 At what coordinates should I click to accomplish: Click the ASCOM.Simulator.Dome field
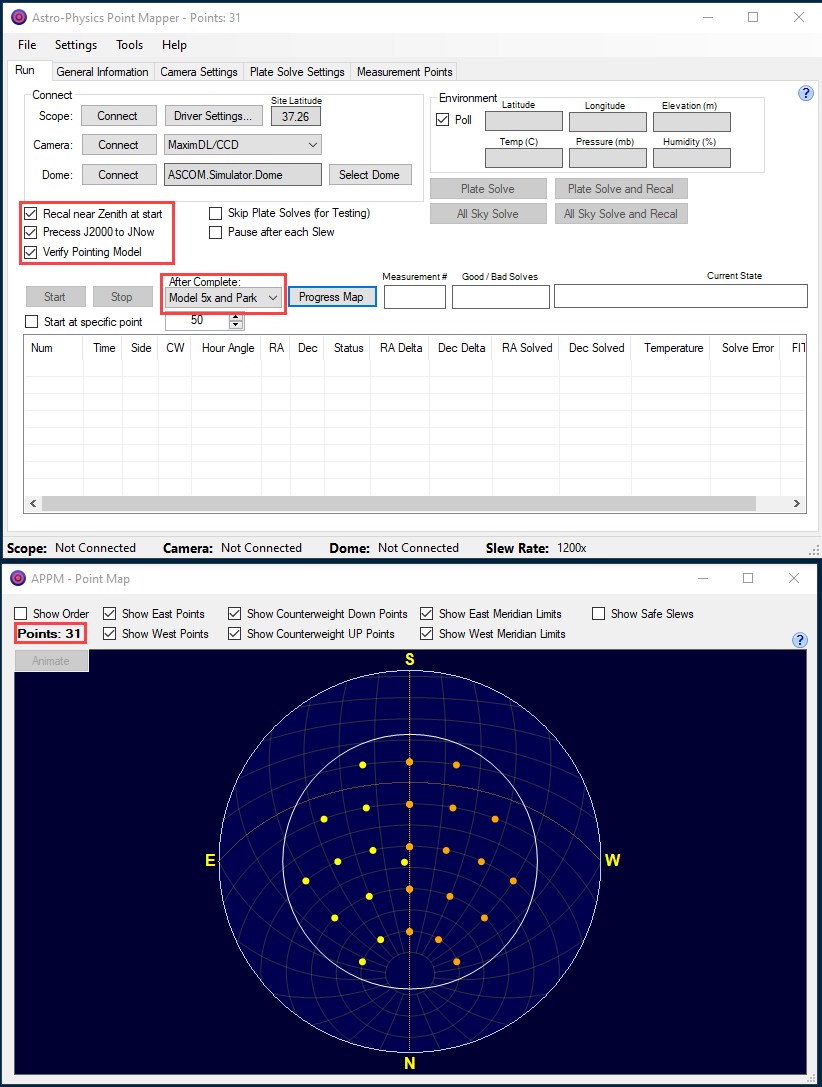(243, 175)
